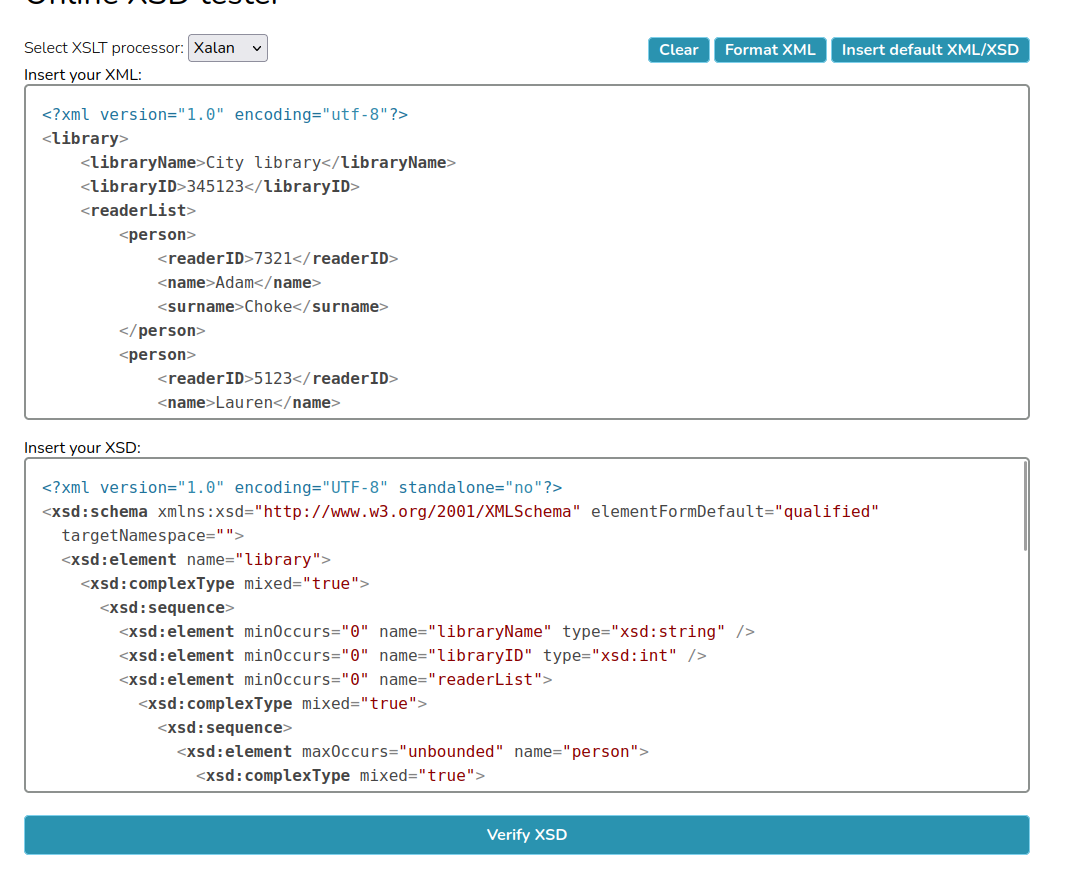
Task: Place cursor in City library text
Action: pos(262,163)
